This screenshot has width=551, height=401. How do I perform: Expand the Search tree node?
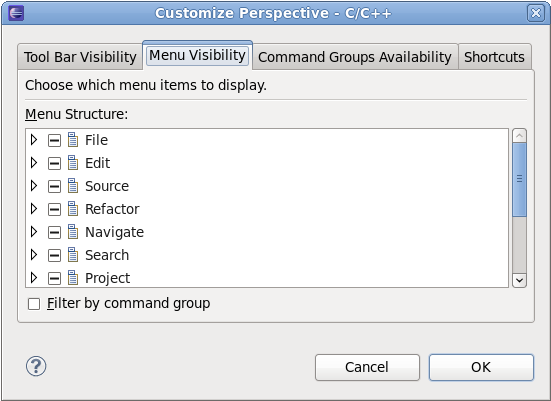[34, 255]
